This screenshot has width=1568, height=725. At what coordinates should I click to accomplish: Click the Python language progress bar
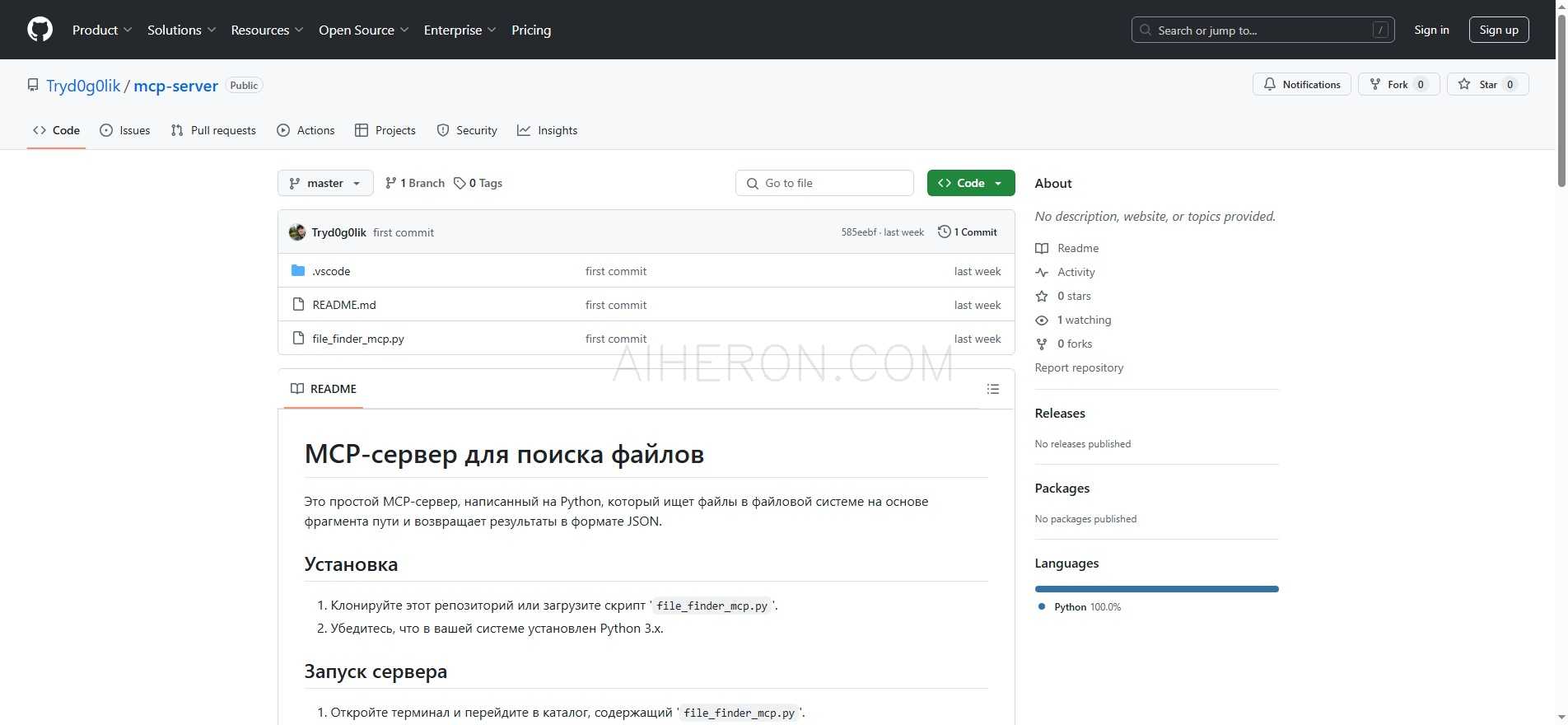click(x=1156, y=589)
